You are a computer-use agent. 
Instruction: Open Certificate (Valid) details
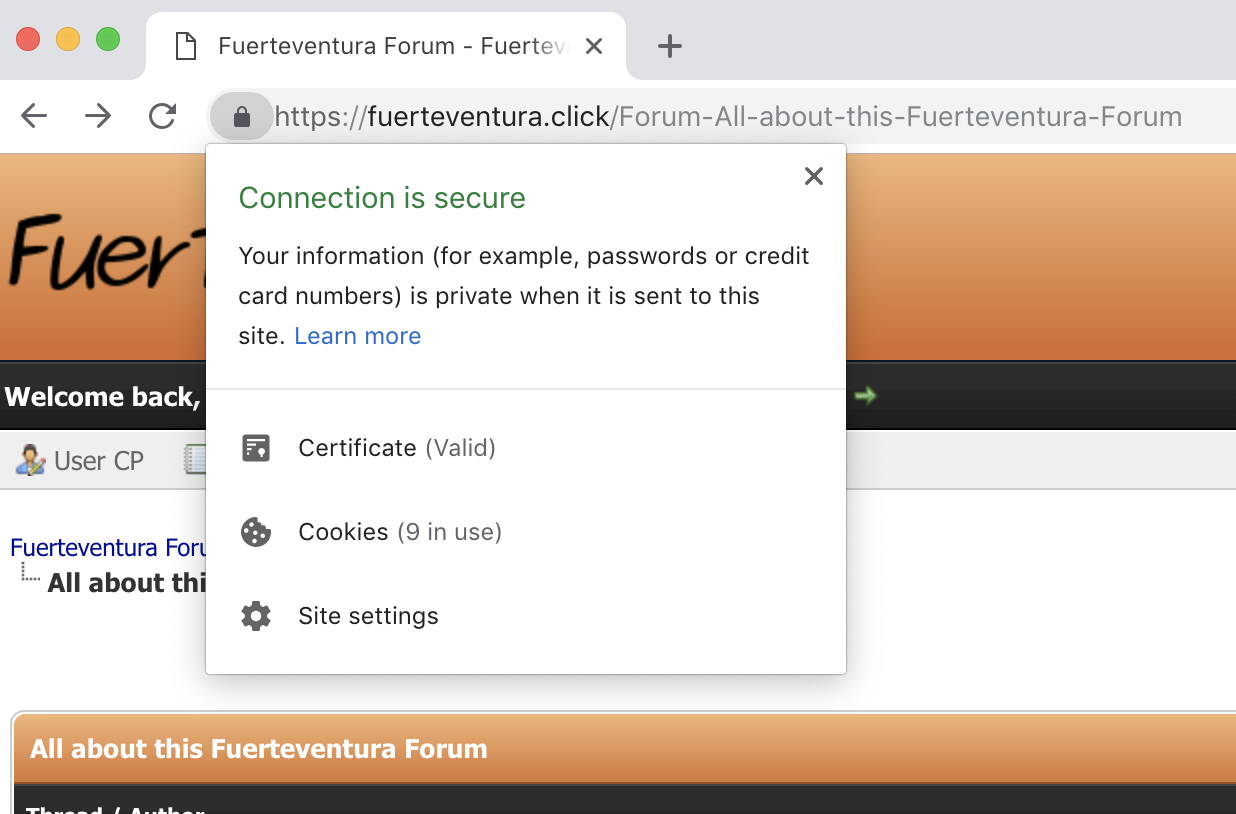[x=397, y=448]
